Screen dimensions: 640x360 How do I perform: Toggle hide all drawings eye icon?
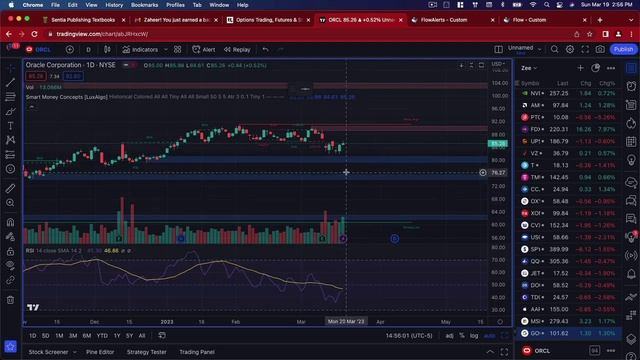click(x=10, y=265)
